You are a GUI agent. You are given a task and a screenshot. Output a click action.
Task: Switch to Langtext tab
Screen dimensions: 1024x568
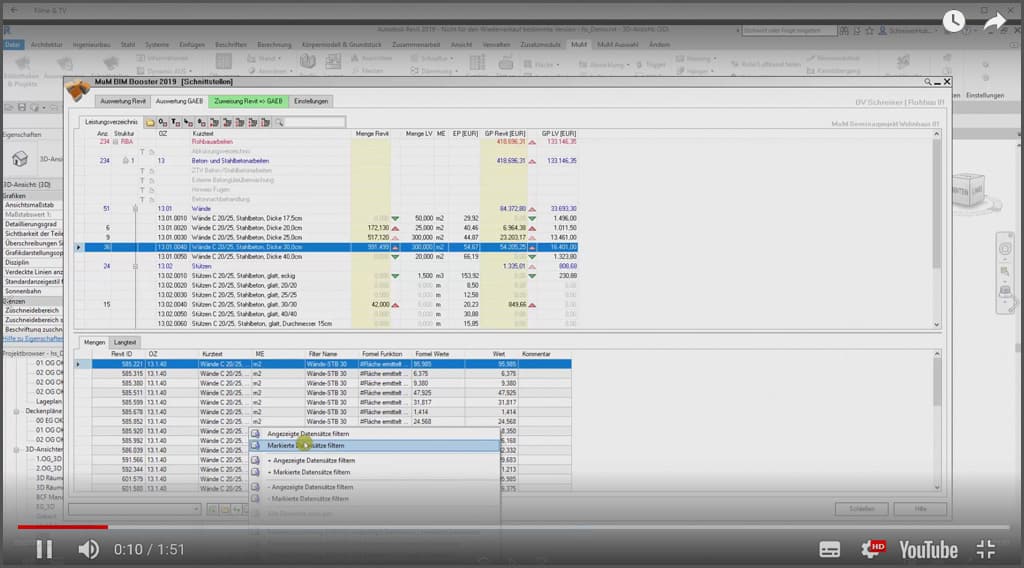(125, 342)
